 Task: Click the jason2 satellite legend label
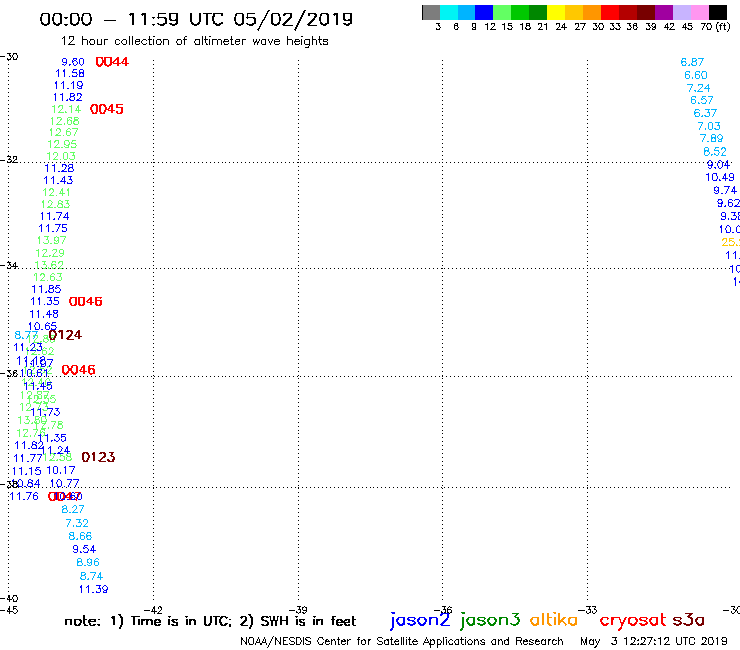click(420, 620)
